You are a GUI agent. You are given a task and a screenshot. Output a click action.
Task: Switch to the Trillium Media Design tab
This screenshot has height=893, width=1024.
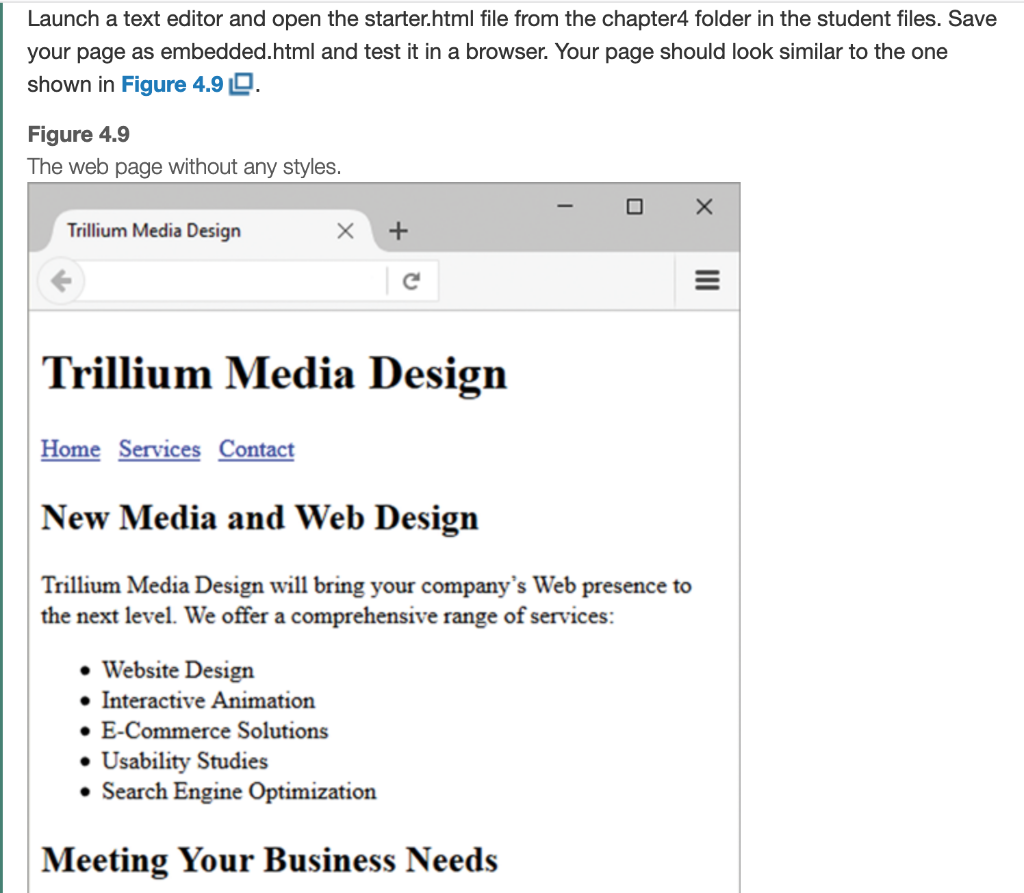151,230
